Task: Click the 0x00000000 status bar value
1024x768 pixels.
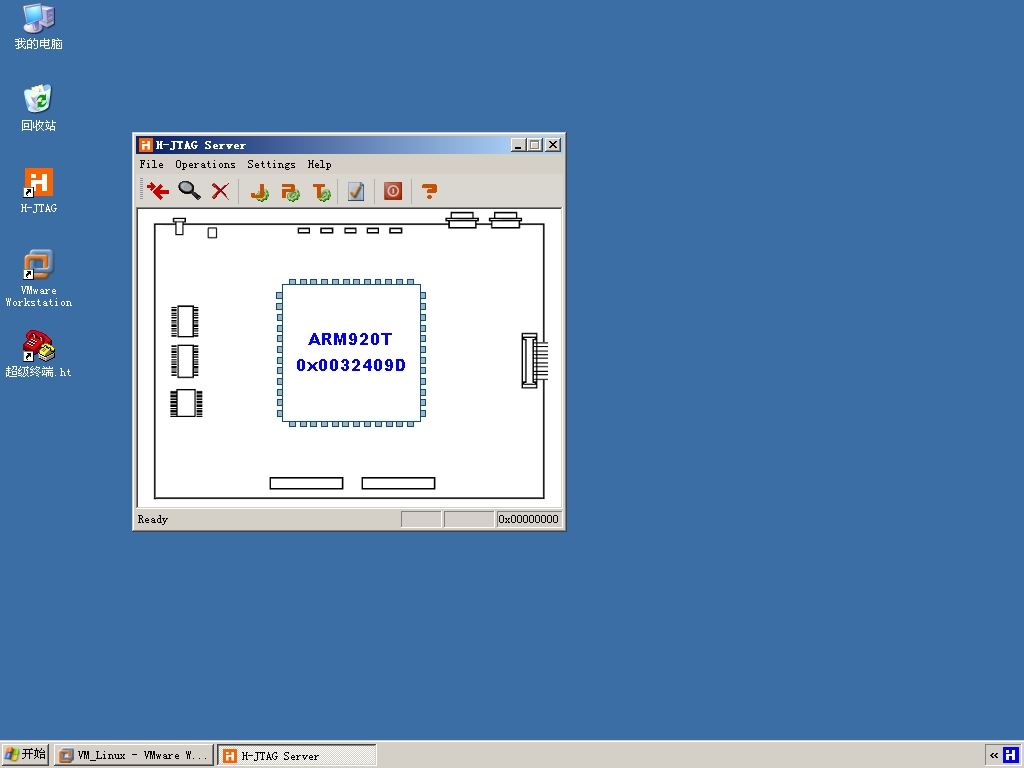Action: [528, 519]
